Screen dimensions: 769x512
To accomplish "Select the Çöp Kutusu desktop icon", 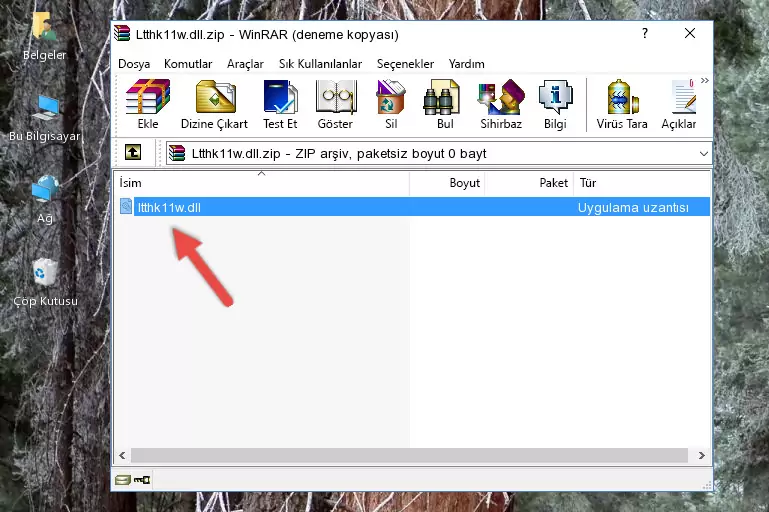I will (x=45, y=282).
